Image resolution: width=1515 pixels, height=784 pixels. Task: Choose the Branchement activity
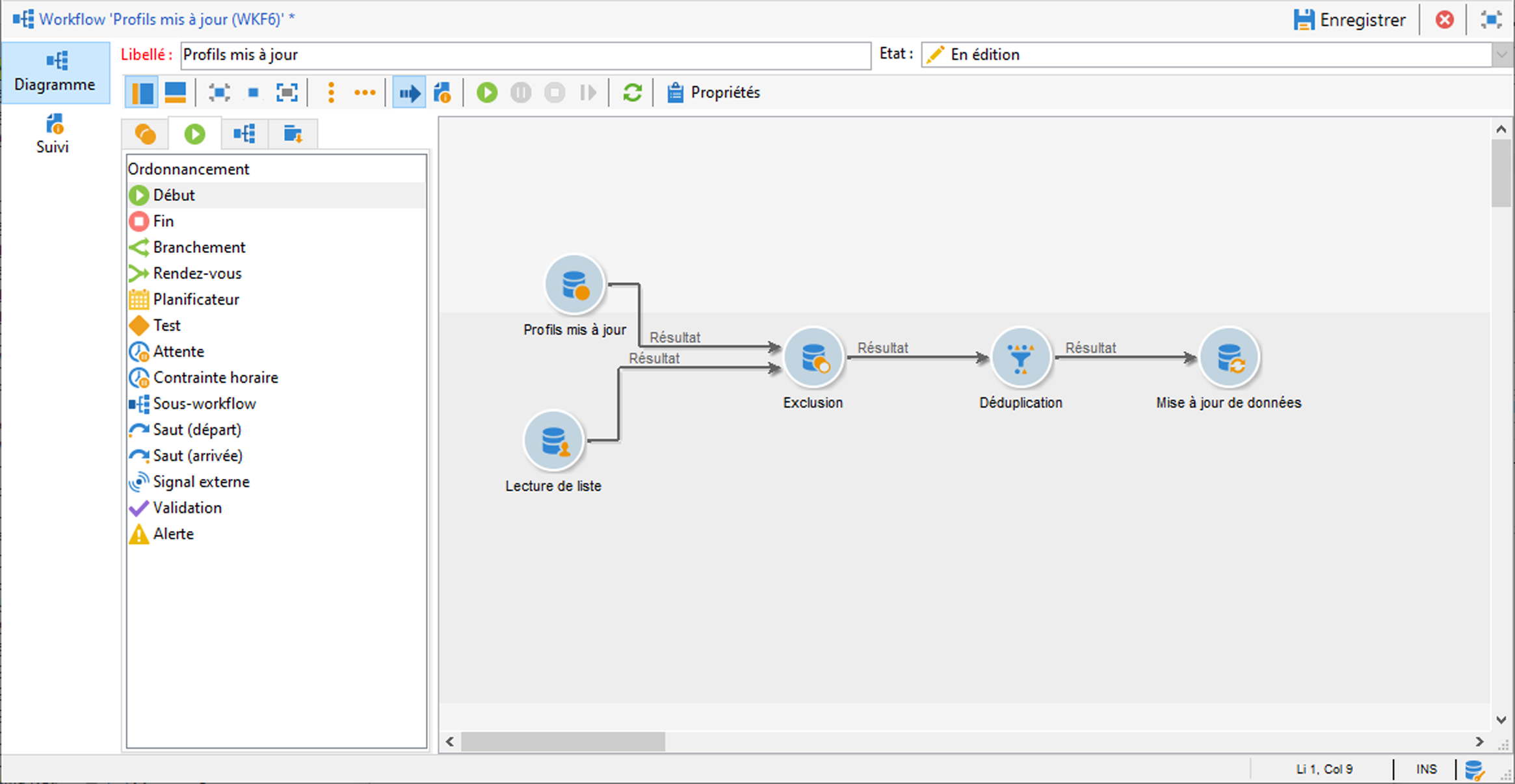pyautogui.click(x=198, y=247)
